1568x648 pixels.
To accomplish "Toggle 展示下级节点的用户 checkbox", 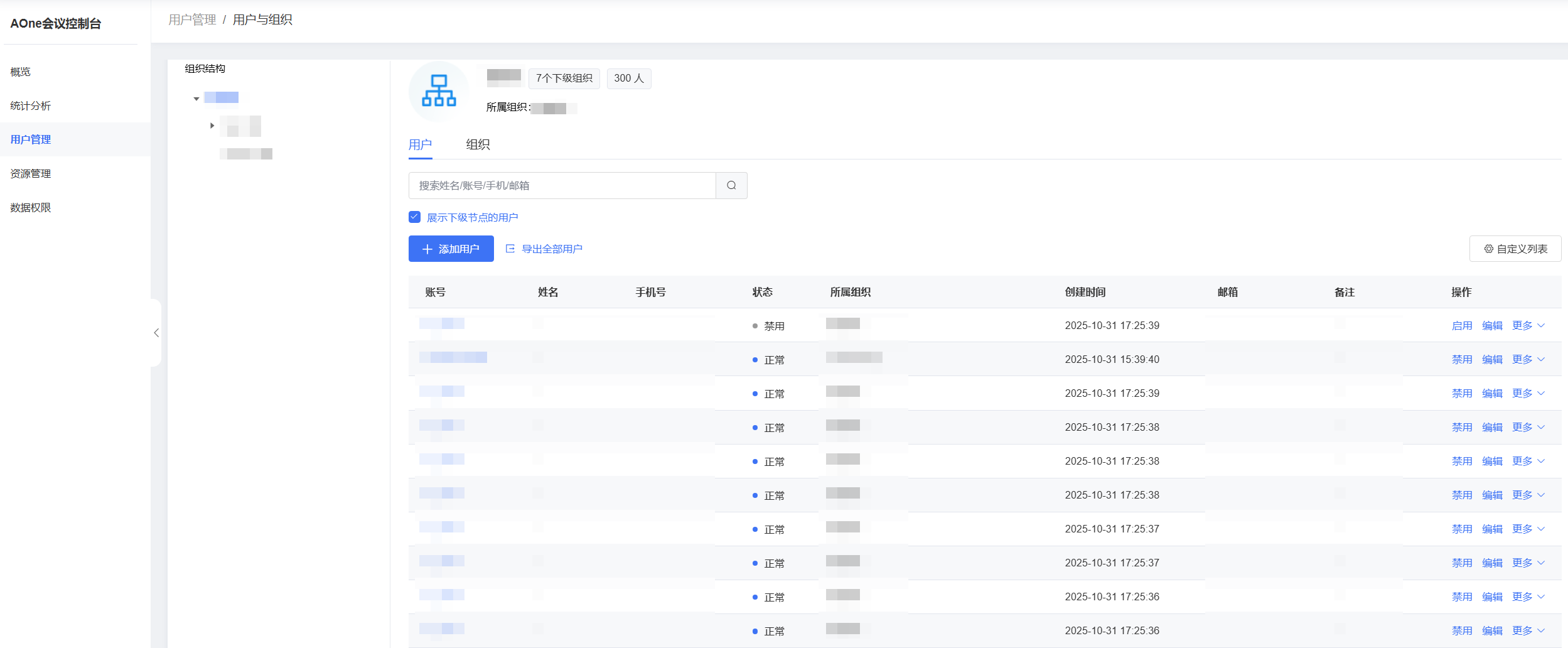I will 414,217.
